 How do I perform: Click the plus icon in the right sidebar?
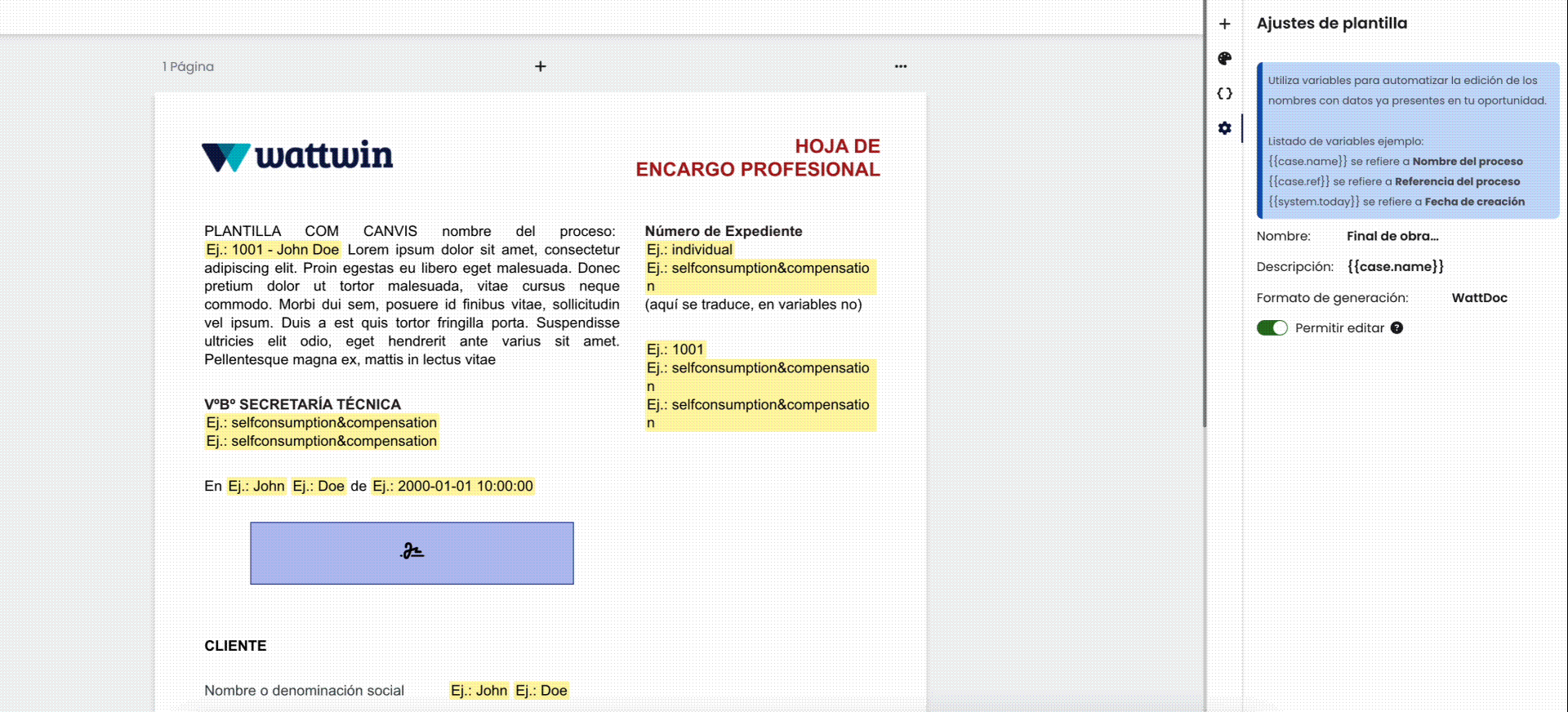click(1224, 24)
